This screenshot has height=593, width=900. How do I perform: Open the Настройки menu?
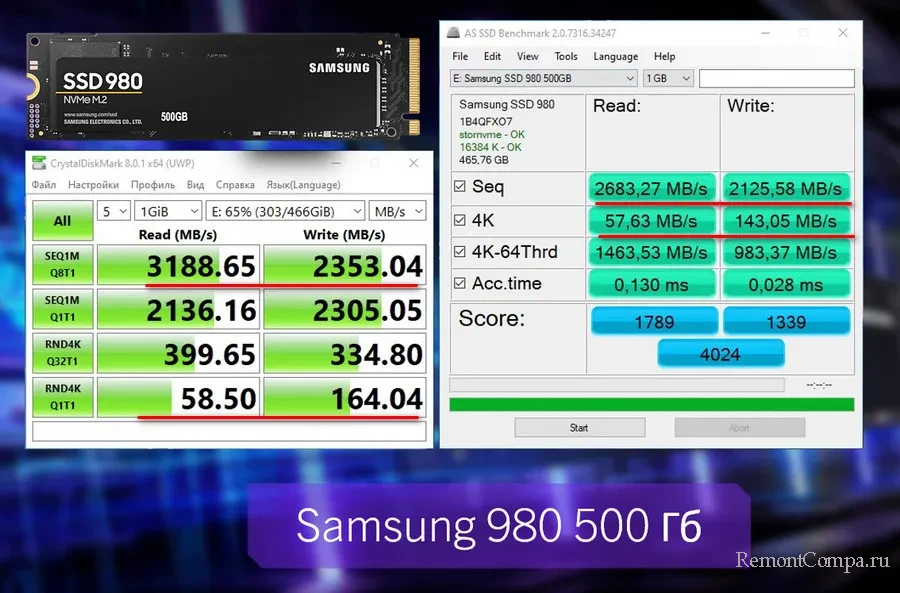pos(94,185)
